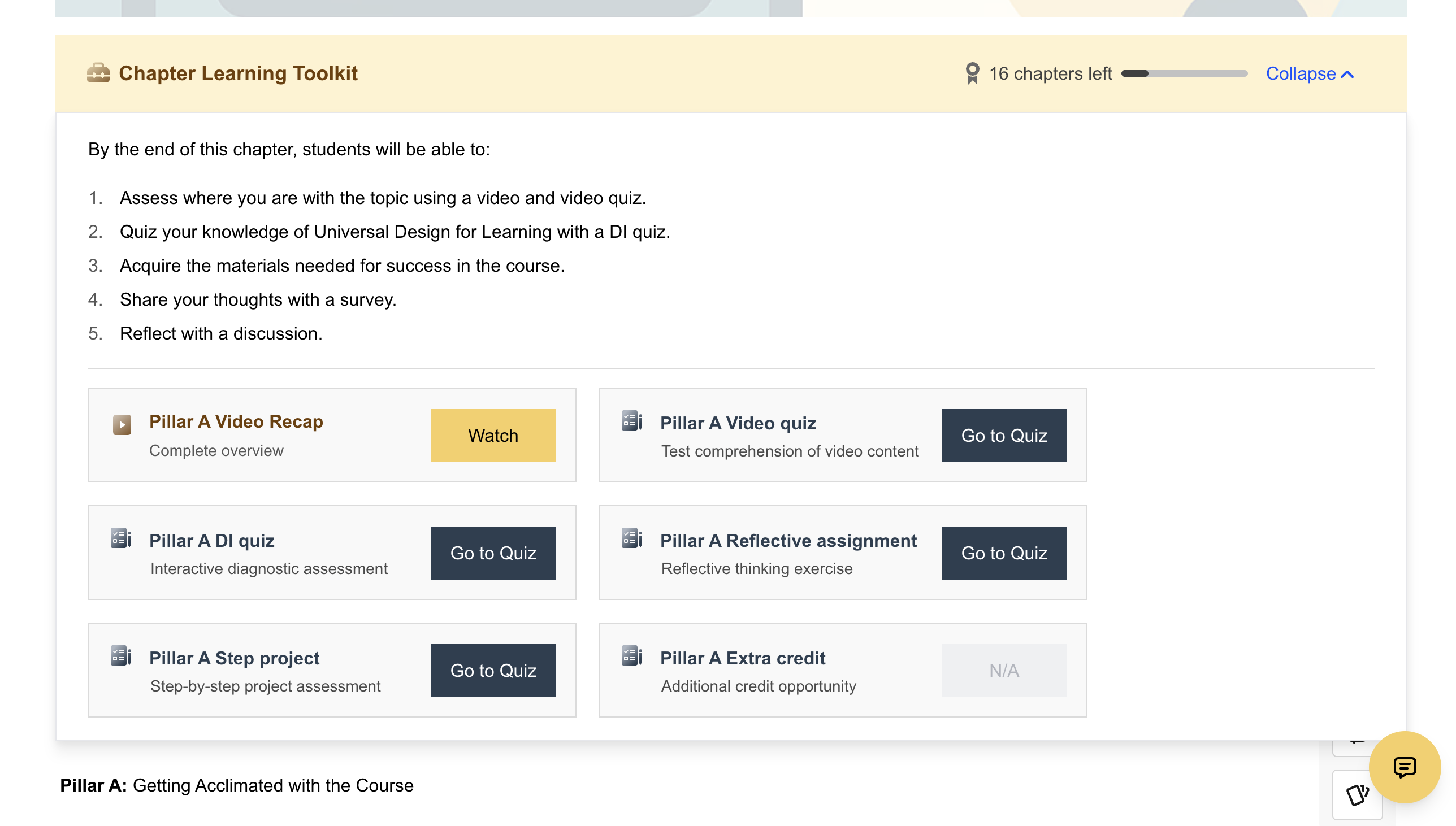Image resolution: width=1456 pixels, height=826 pixels.
Task: Go to the Pillar A Step project quiz
Action: point(492,671)
